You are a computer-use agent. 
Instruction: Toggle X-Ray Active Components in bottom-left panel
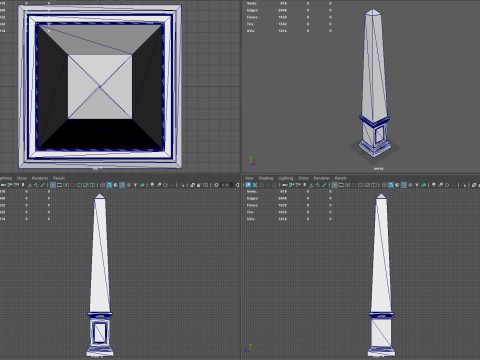pyautogui.click(x=199, y=185)
